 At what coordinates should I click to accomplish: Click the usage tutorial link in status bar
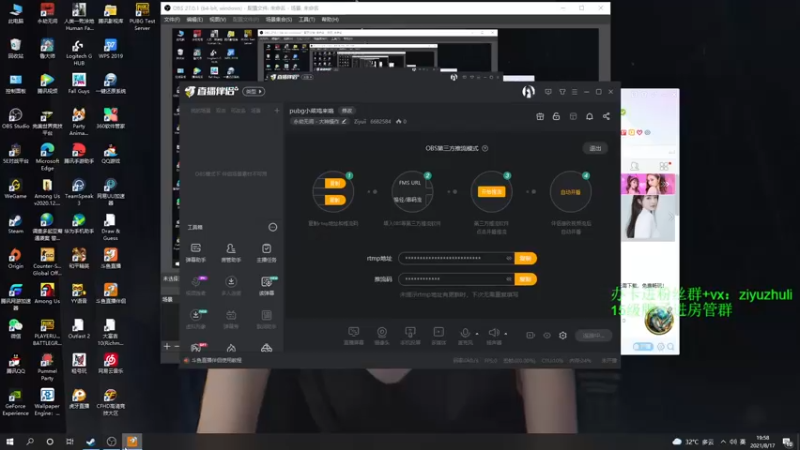point(216,360)
